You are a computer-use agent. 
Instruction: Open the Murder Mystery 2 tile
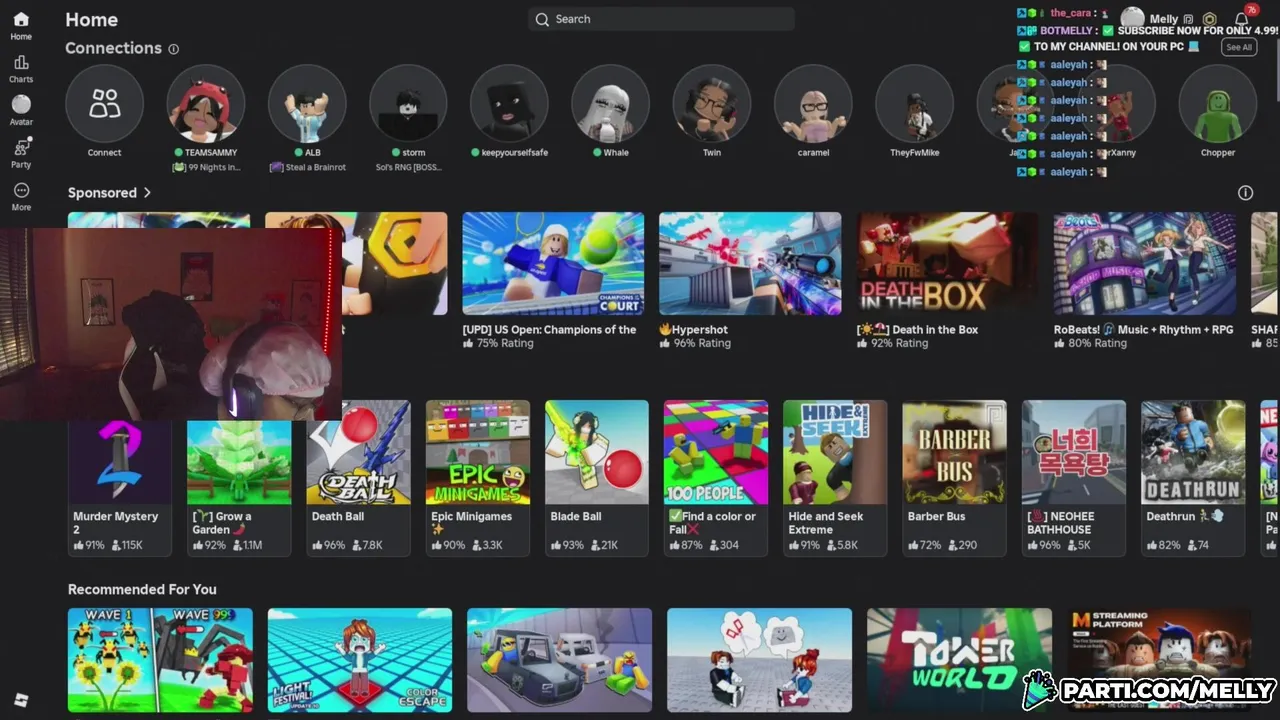pos(119,478)
